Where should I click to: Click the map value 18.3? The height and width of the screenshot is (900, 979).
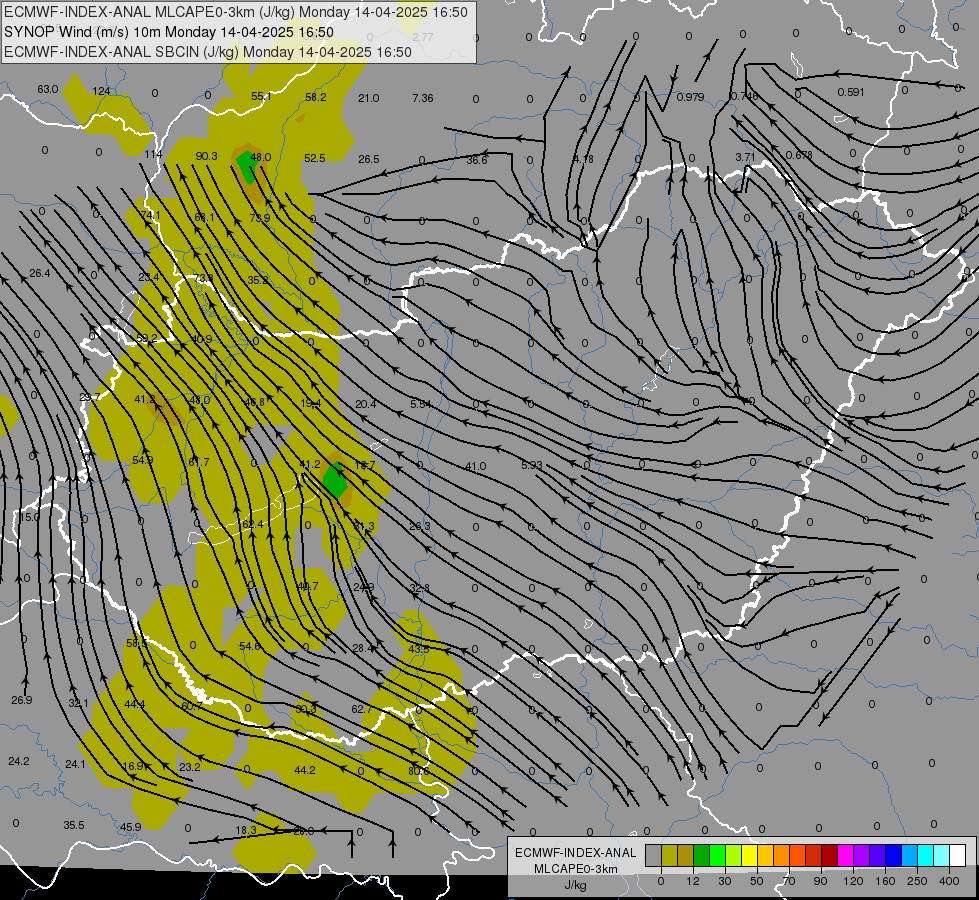(x=246, y=830)
